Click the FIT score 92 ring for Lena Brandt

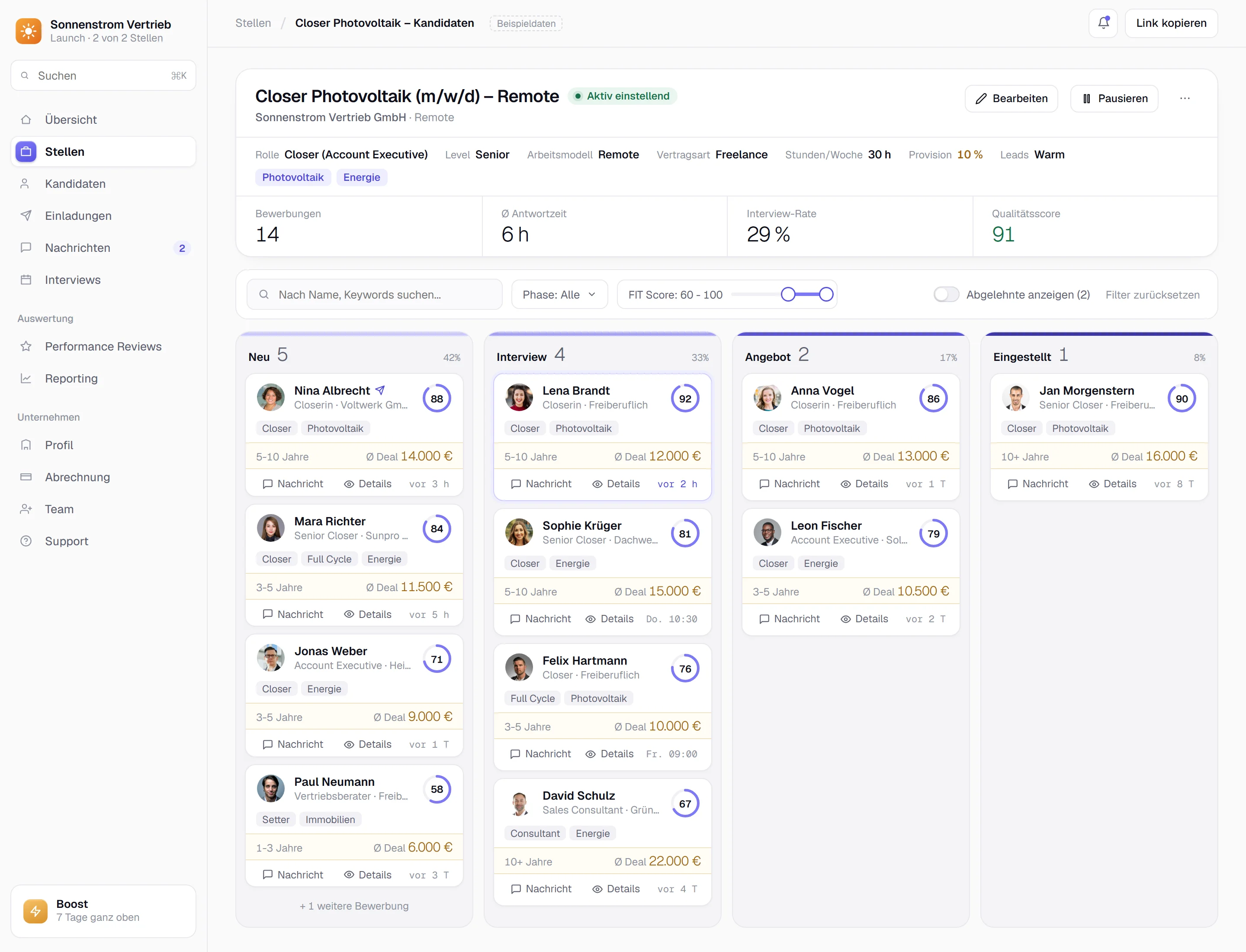coord(685,399)
